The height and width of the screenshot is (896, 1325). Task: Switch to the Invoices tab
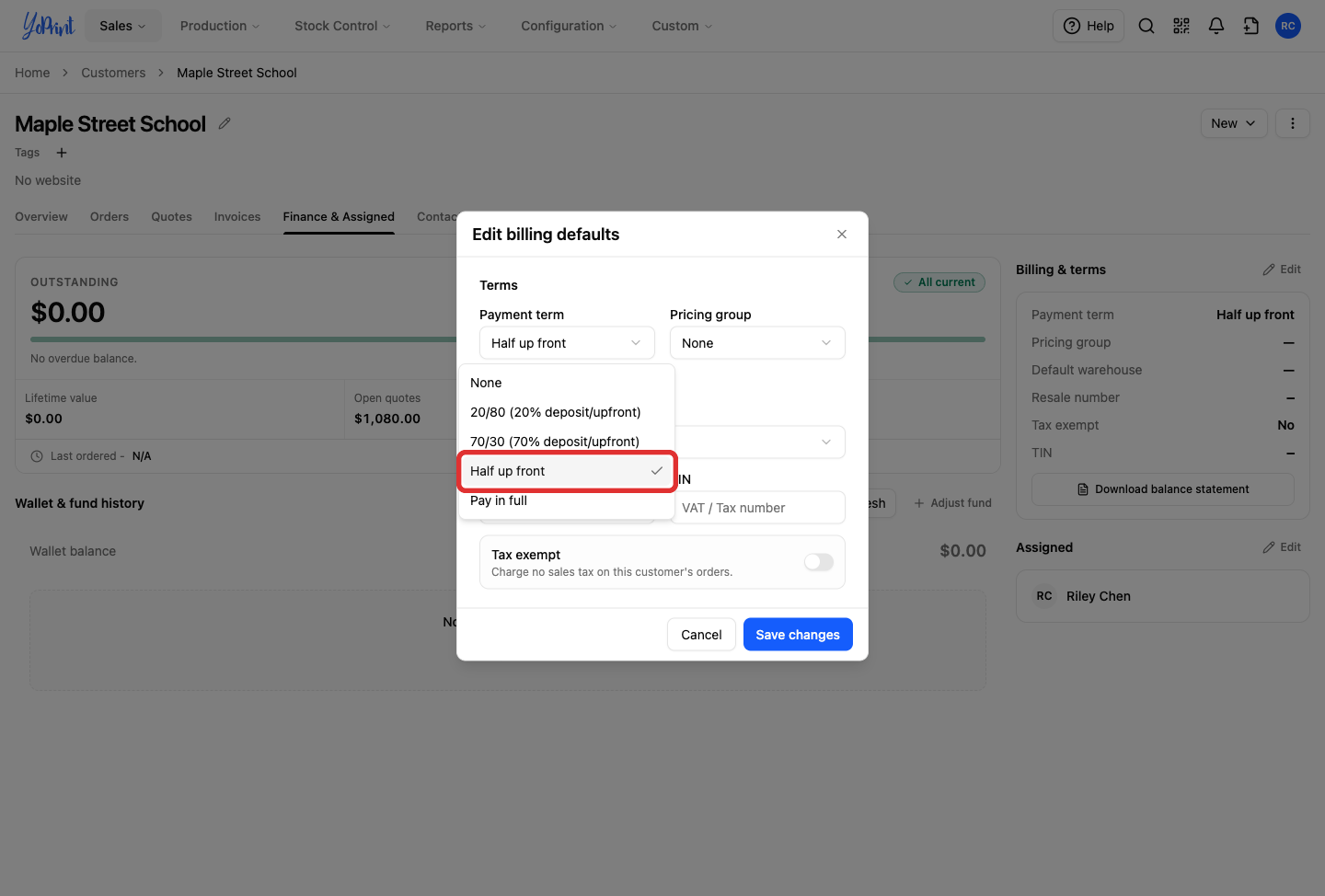(237, 217)
